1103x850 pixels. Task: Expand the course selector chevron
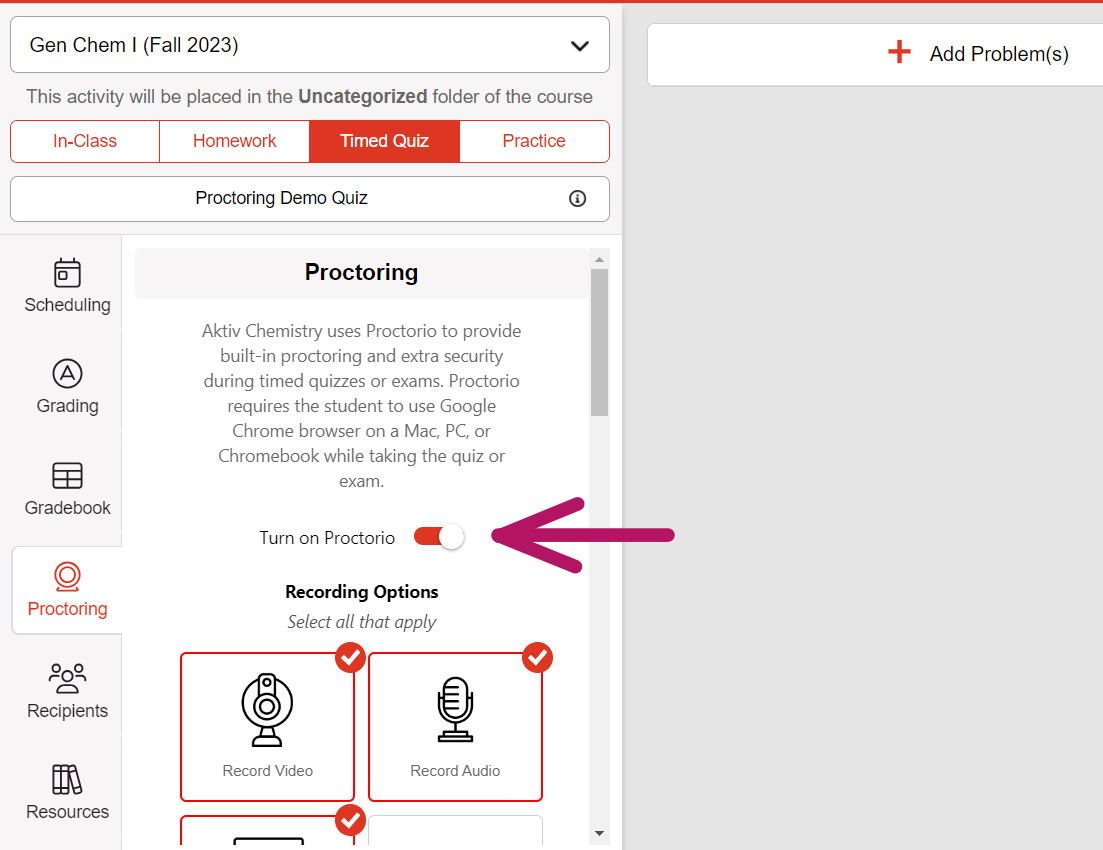[579, 45]
